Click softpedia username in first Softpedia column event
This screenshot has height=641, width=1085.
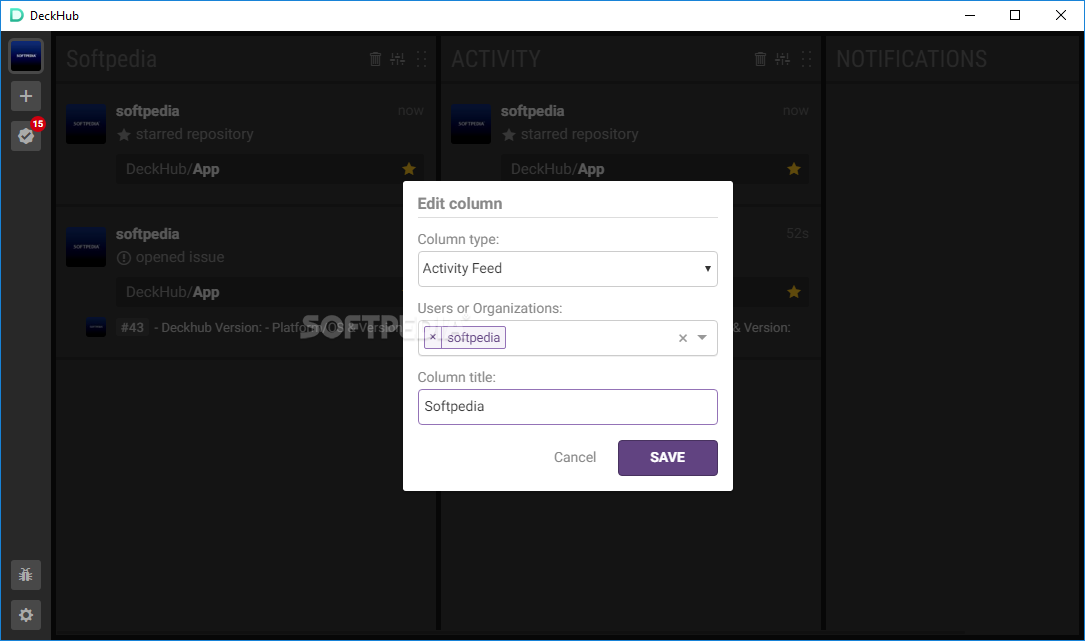[147, 111]
